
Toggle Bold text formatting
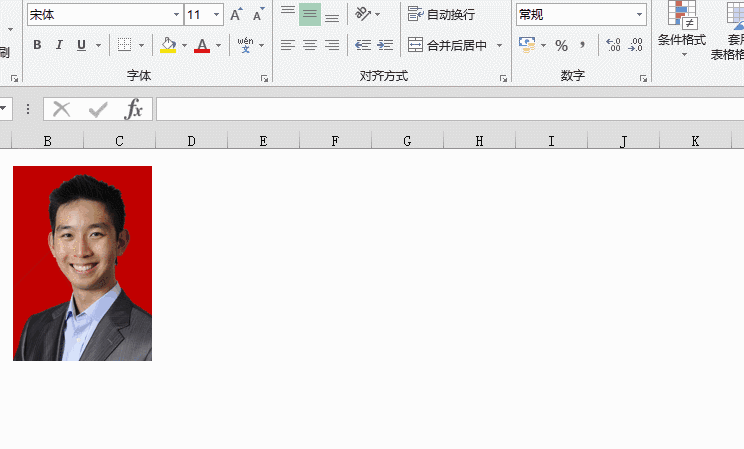coord(37,45)
